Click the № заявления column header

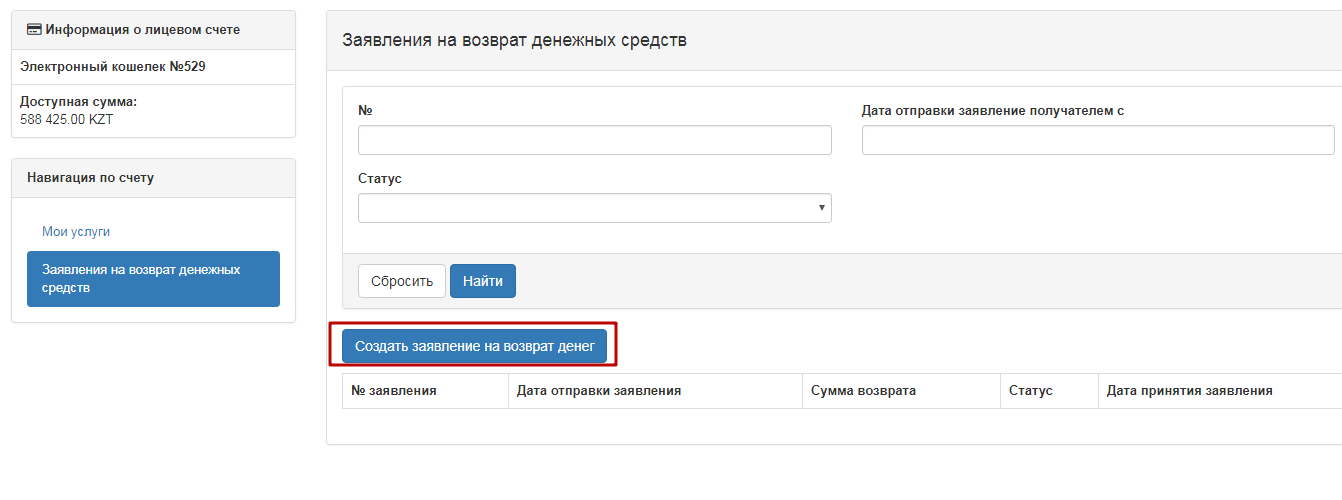pos(394,391)
